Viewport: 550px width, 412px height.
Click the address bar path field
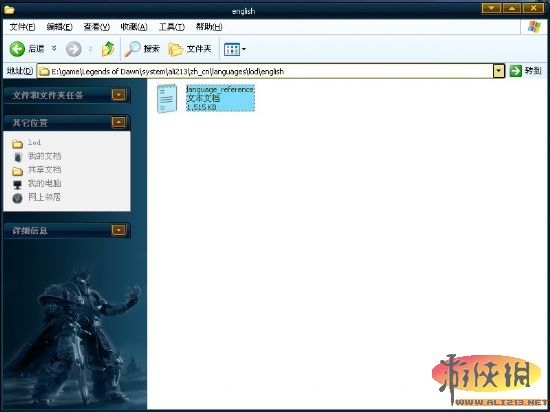tap(266, 71)
